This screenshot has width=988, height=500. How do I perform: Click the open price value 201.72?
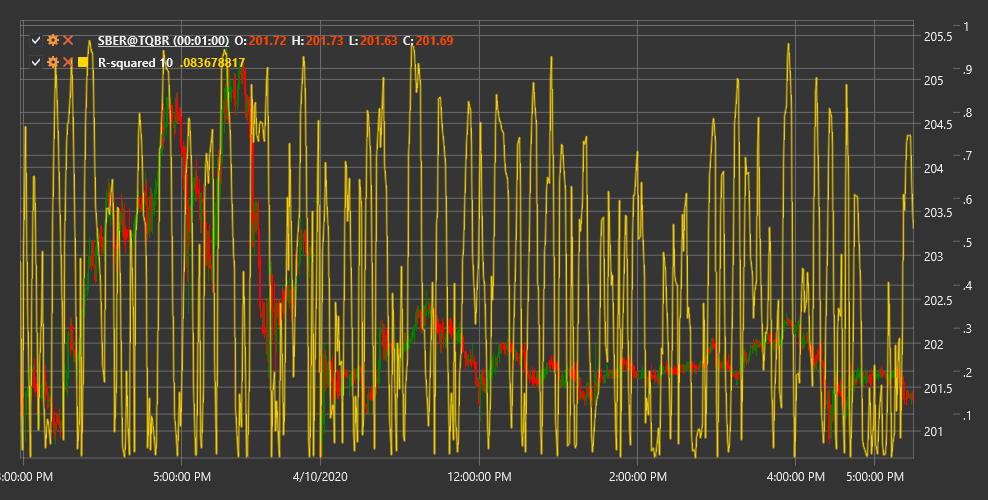click(x=267, y=41)
